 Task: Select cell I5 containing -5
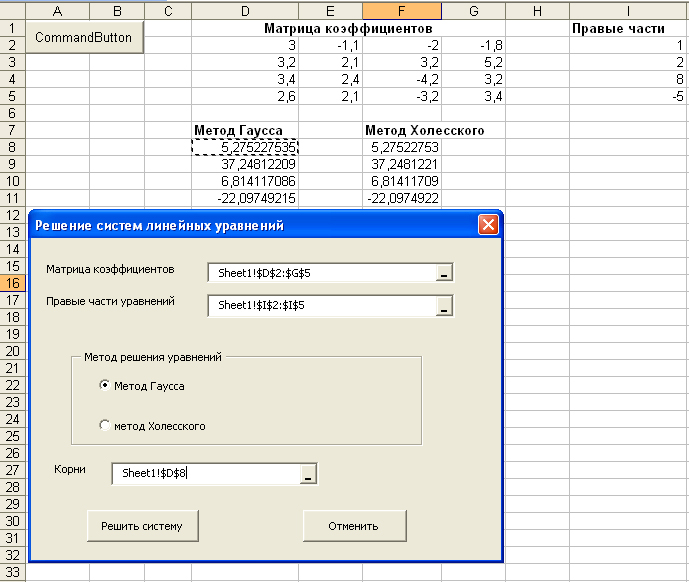[628, 97]
